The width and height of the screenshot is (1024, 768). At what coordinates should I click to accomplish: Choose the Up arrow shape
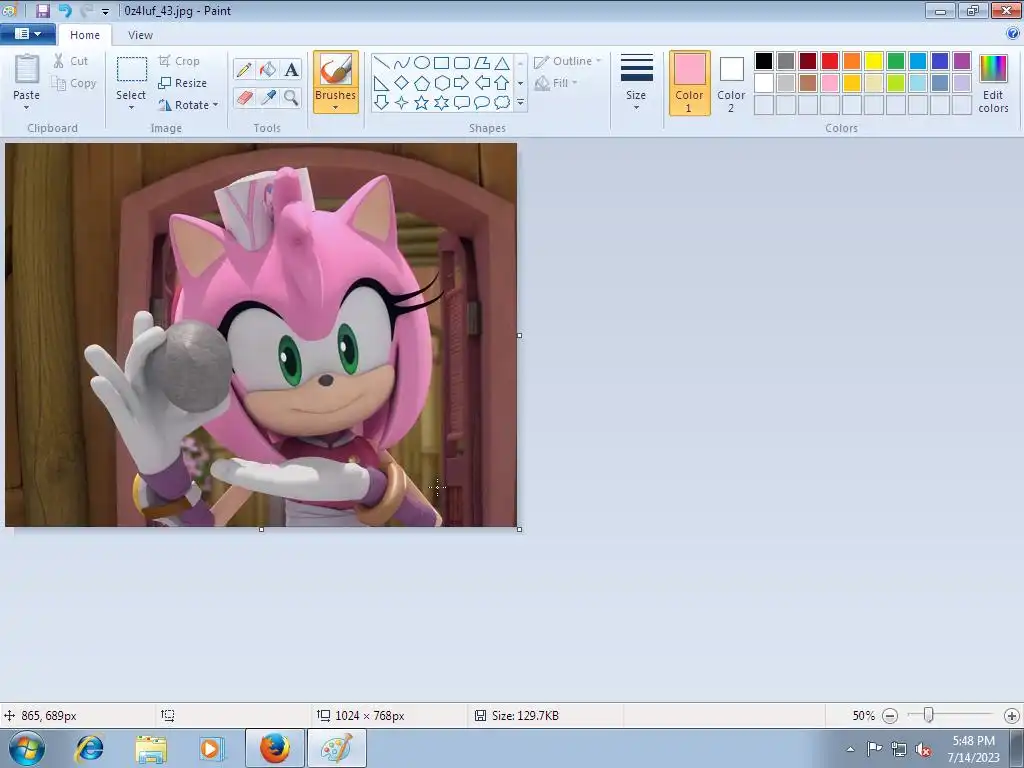click(x=502, y=83)
